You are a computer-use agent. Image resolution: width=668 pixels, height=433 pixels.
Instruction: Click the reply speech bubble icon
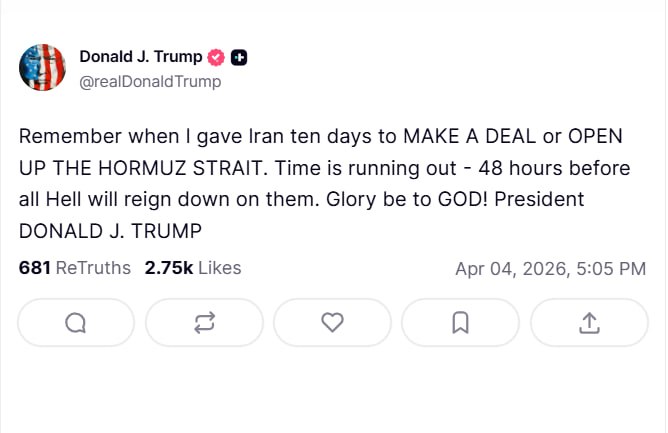(76, 322)
